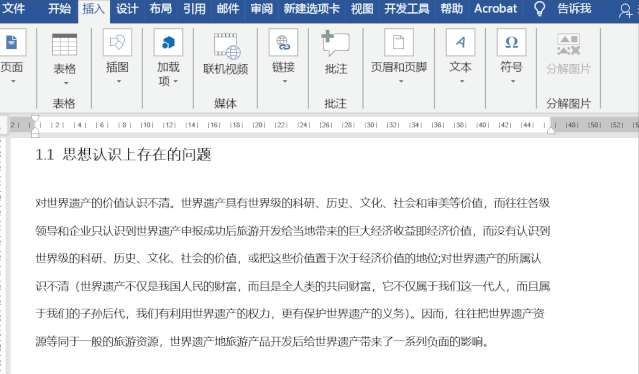Switch to the 设计 tab

(127, 9)
